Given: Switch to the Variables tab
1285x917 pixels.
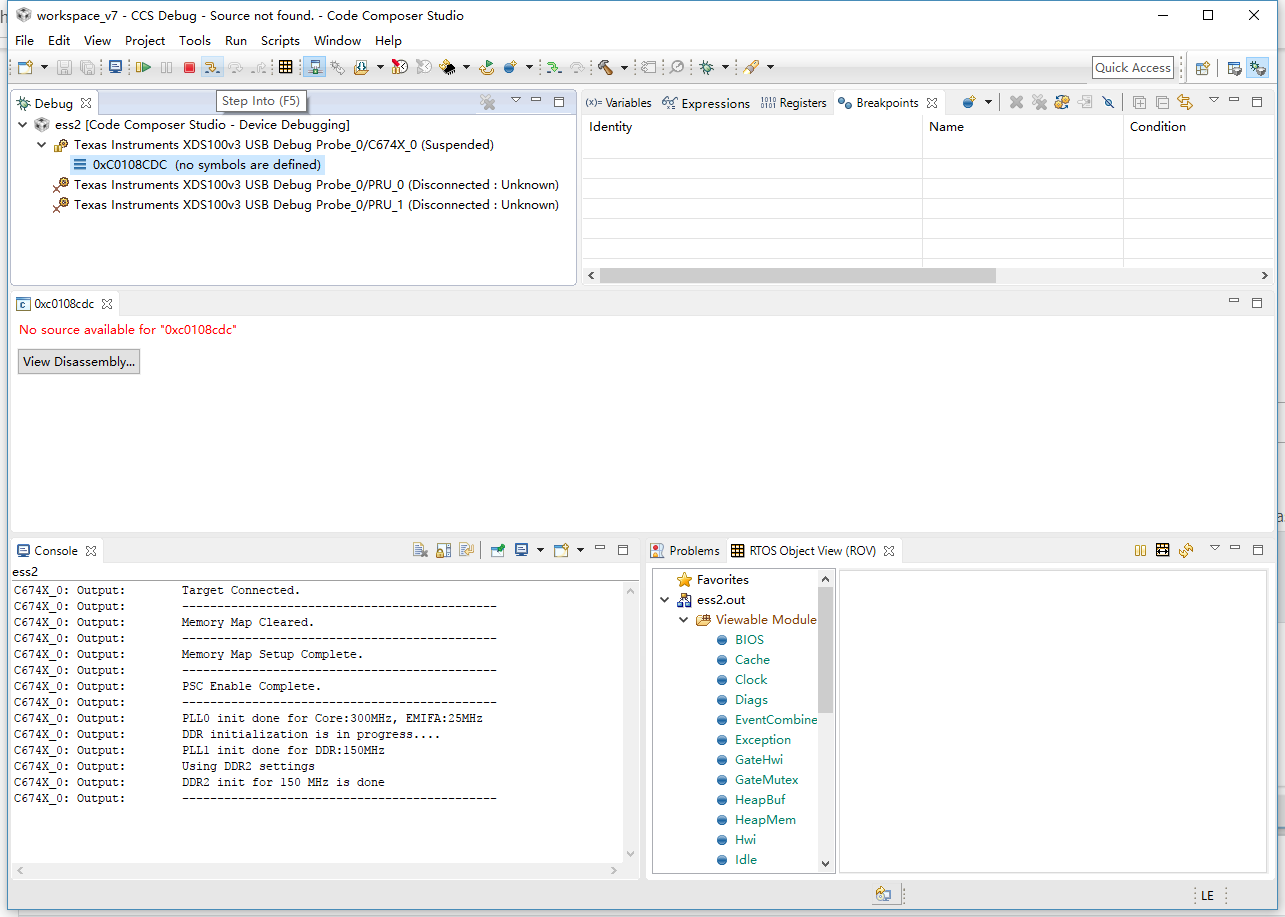Looking at the screenshot, I should (x=618, y=103).
